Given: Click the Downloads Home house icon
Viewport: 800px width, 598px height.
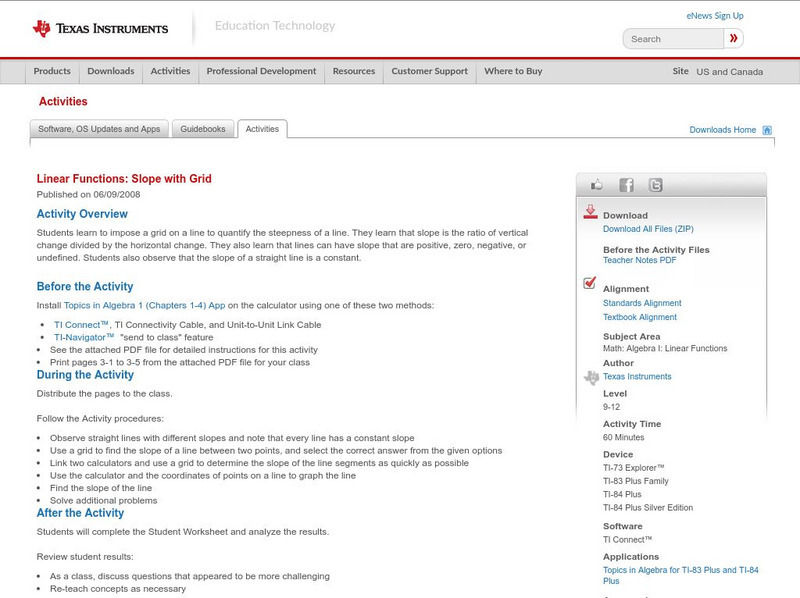Looking at the screenshot, I should coord(767,130).
